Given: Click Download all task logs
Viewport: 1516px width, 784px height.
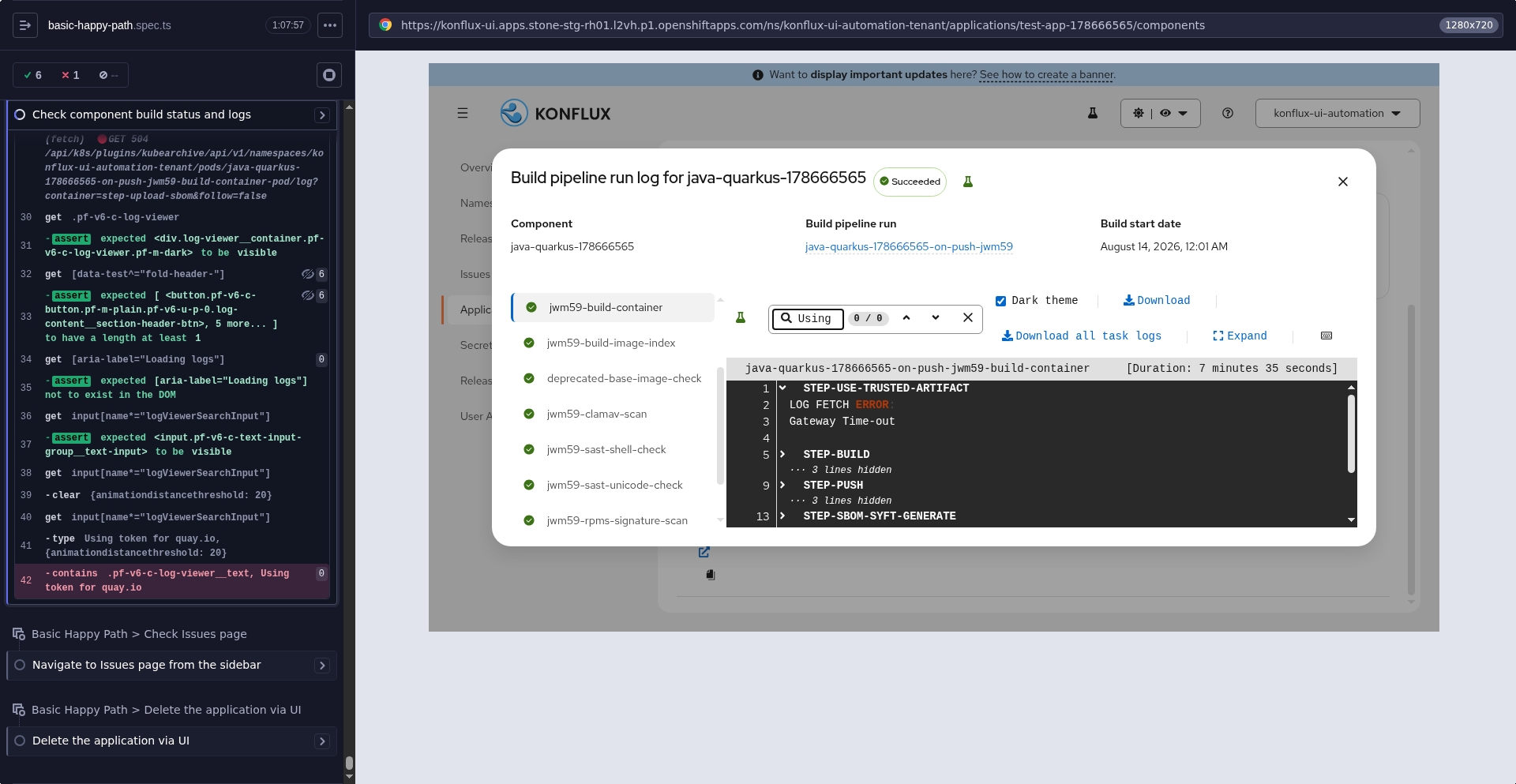Looking at the screenshot, I should pyautogui.click(x=1082, y=336).
